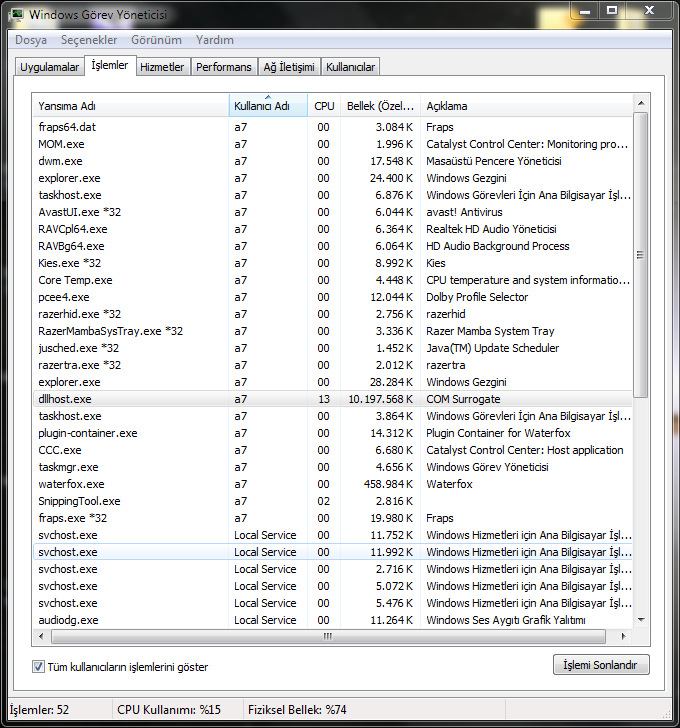Screen dimensions: 680x728
Task: Click the horizontal scrollbar left arrow
Action: tap(41, 637)
